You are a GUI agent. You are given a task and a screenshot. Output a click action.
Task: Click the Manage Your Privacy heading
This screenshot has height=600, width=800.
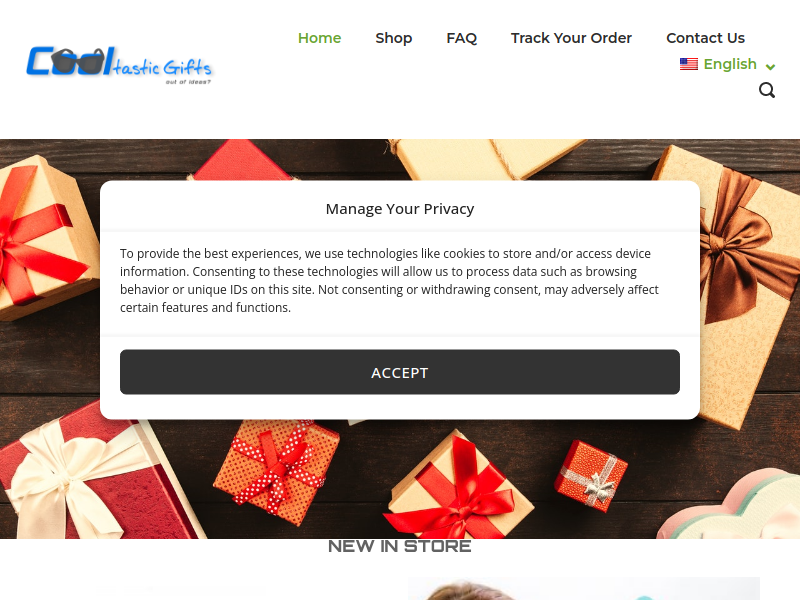[x=400, y=209]
